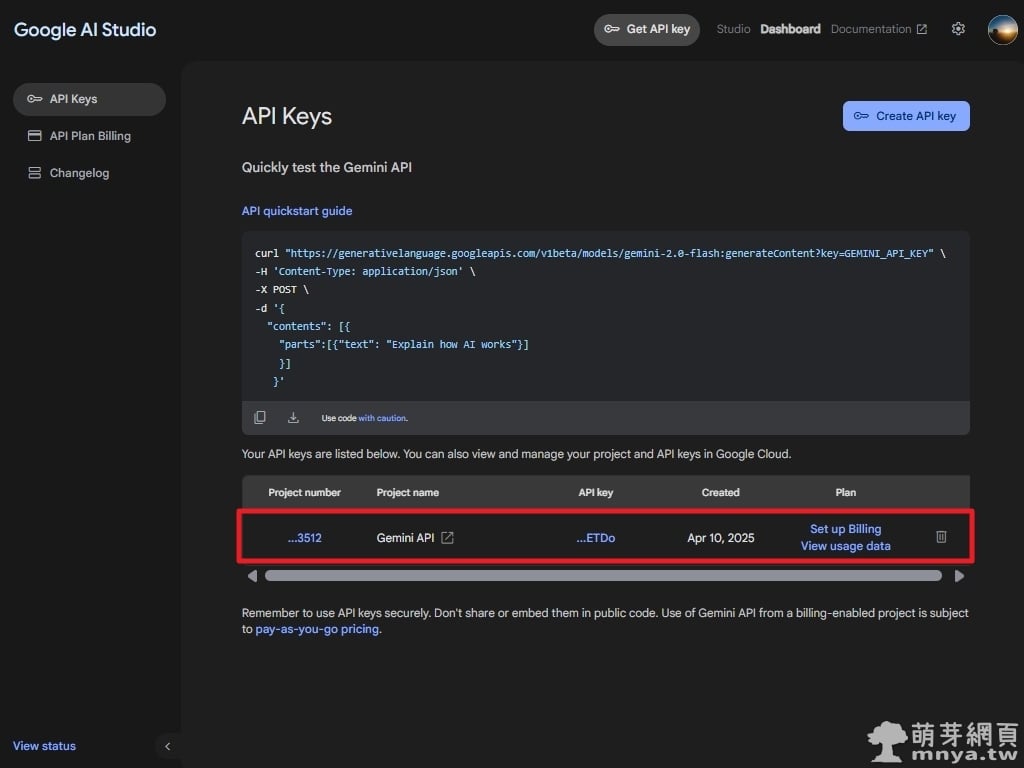Image resolution: width=1024 pixels, height=768 pixels.
Task: Open the API quickstart guide link
Action: click(x=297, y=211)
